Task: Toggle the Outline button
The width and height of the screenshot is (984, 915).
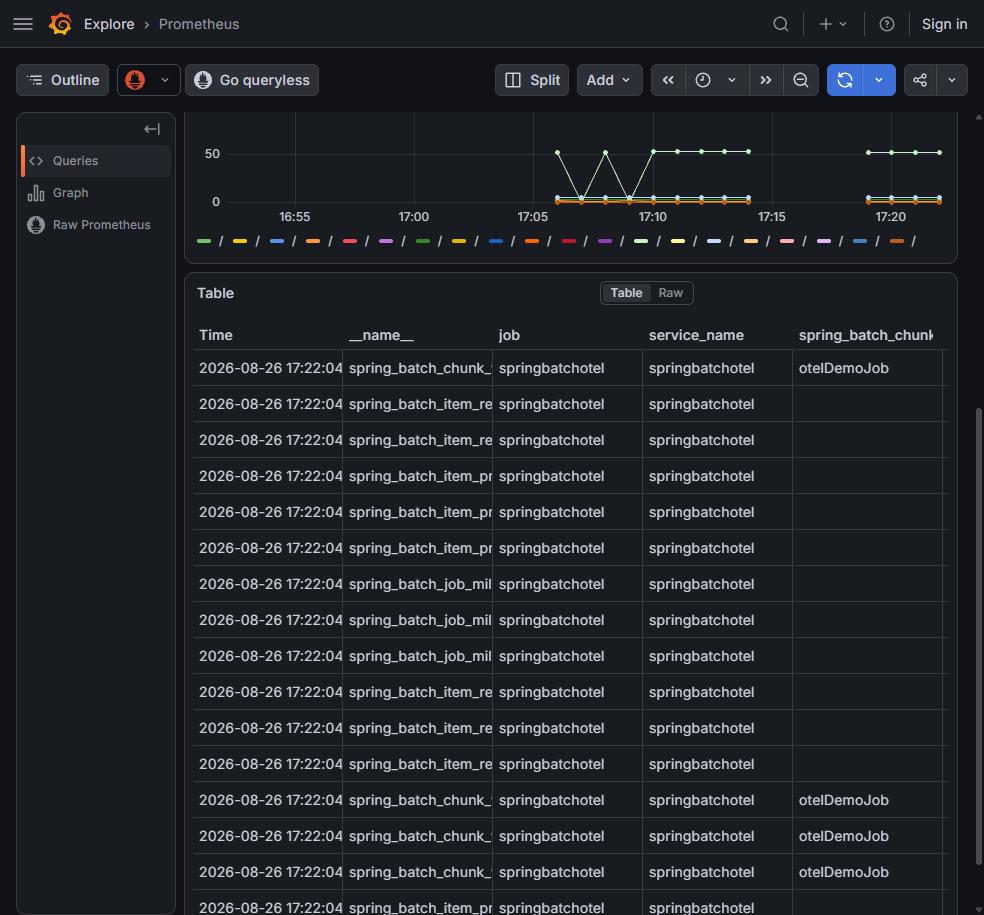Action: [63, 80]
